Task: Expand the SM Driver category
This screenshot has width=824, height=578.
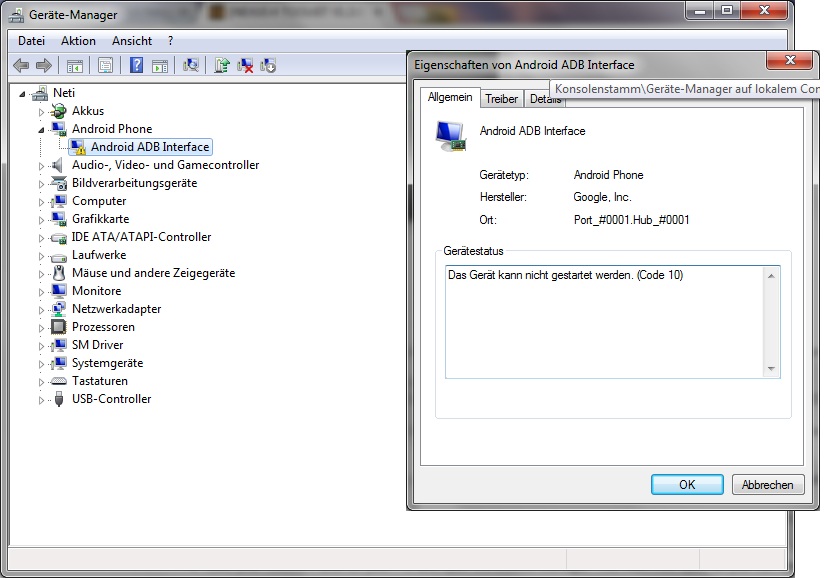Action: tap(41, 346)
